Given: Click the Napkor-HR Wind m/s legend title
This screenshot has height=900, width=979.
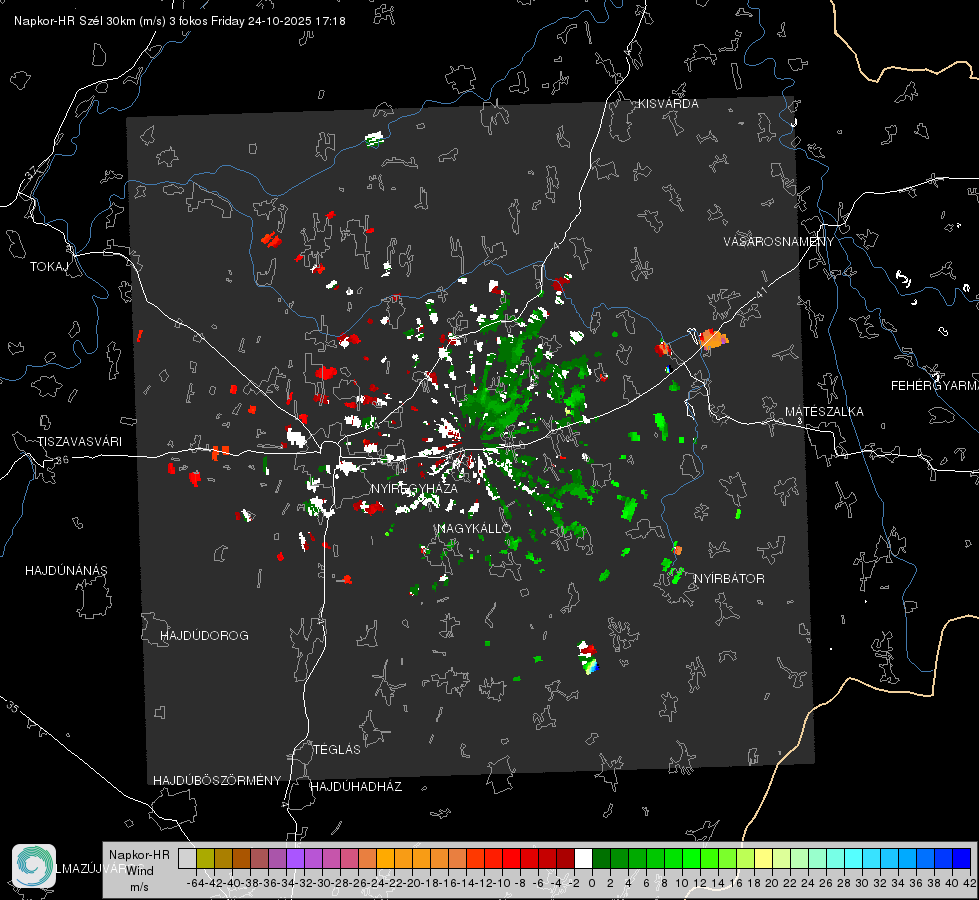Looking at the screenshot, I should tap(139, 871).
